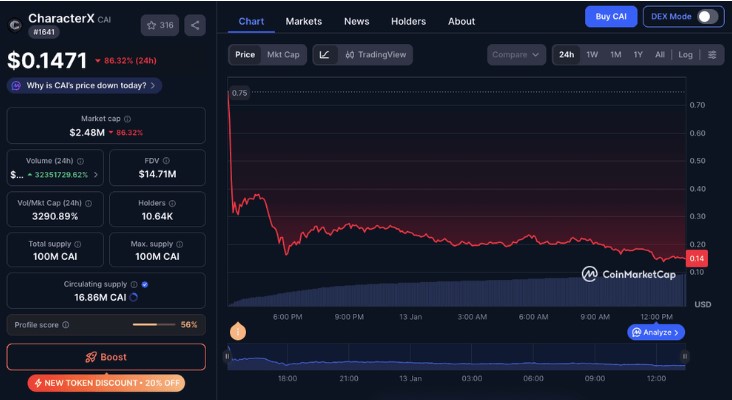
Task: Click NEW TOKEN DISCOUNT 20% OFF banner
Action: [x=106, y=383]
